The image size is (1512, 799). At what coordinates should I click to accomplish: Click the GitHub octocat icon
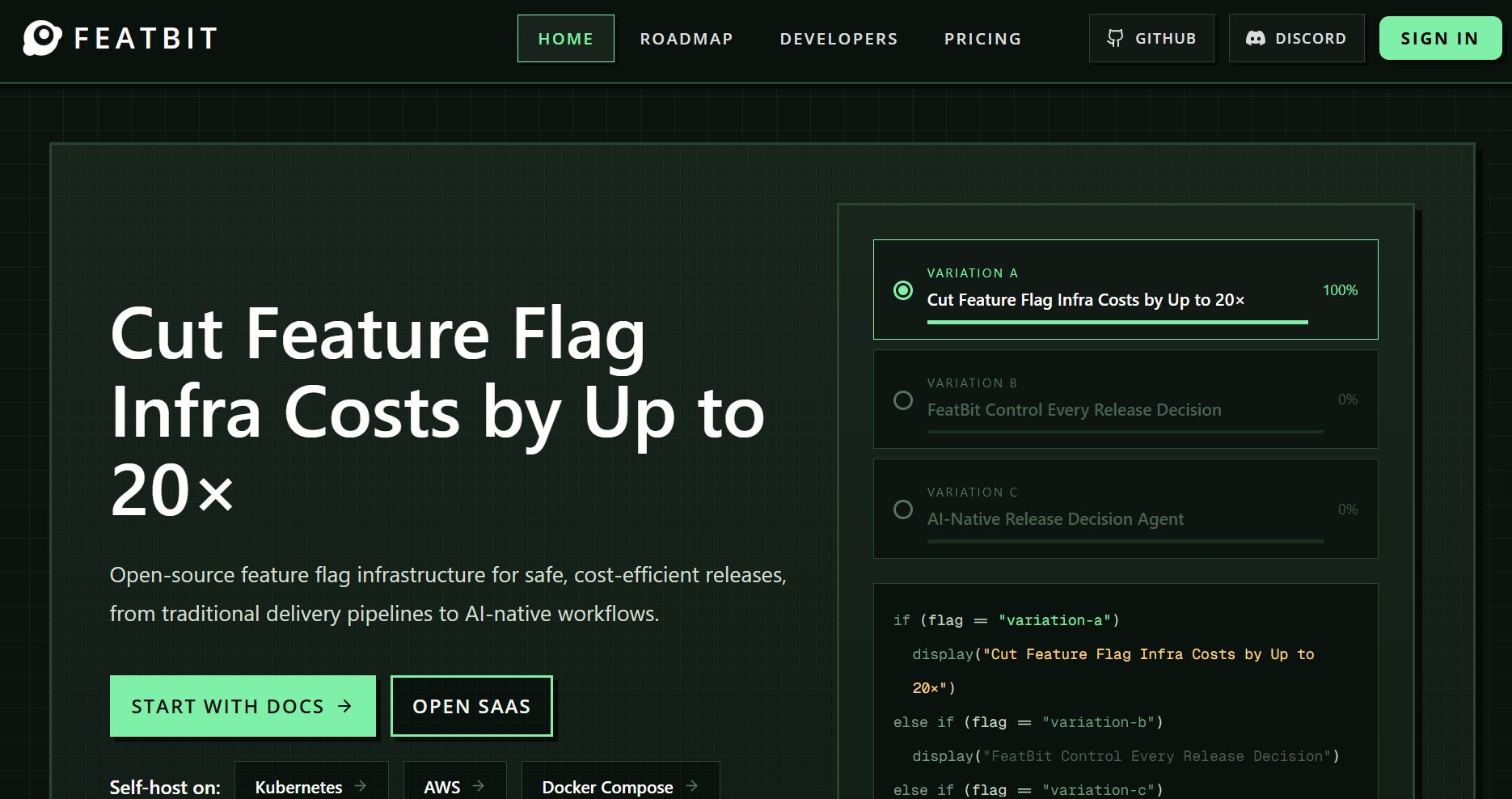(x=1115, y=38)
